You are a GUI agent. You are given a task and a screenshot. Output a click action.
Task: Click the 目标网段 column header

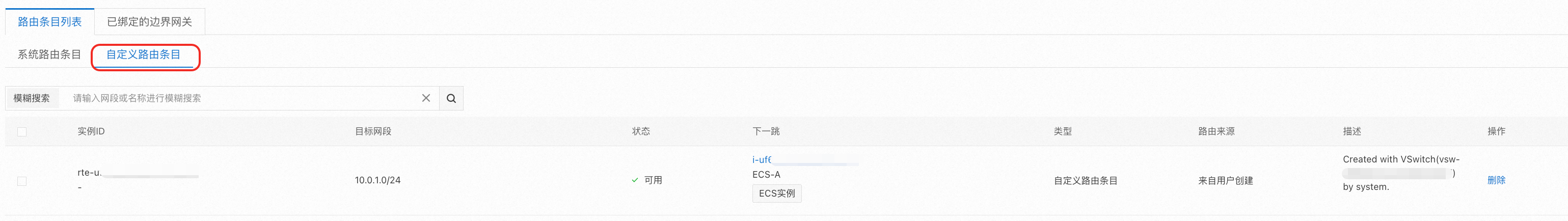point(372,131)
